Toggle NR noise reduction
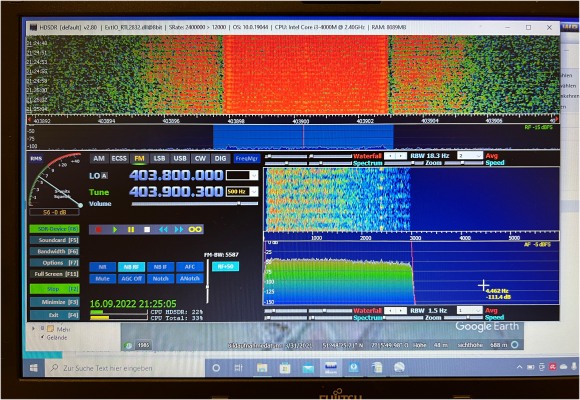Viewport: 580px width, 400px height. coord(102,267)
